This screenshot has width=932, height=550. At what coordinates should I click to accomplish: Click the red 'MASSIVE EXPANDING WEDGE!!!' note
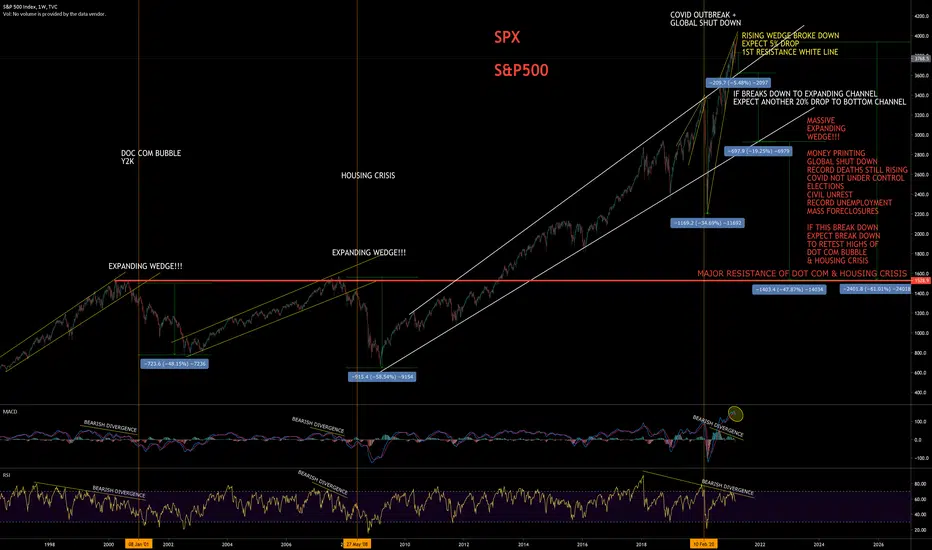coord(826,128)
